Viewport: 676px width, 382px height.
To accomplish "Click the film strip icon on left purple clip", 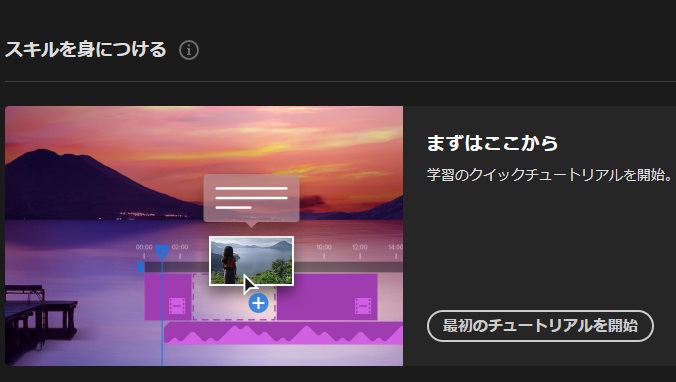I will pyautogui.click(x=177, y=306).
